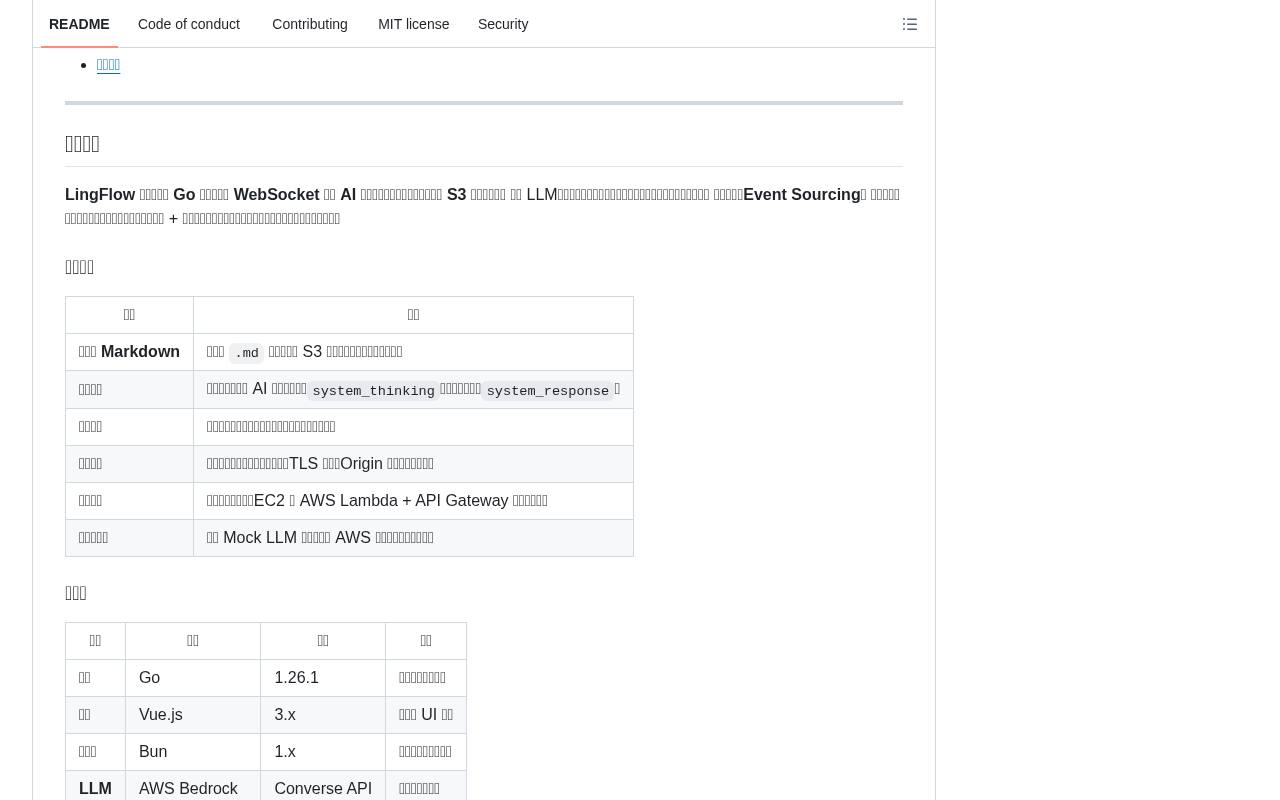Click the 1.26.1 version cell
The width and height of the screenshot is (1280, 800).
coord(323,678)
